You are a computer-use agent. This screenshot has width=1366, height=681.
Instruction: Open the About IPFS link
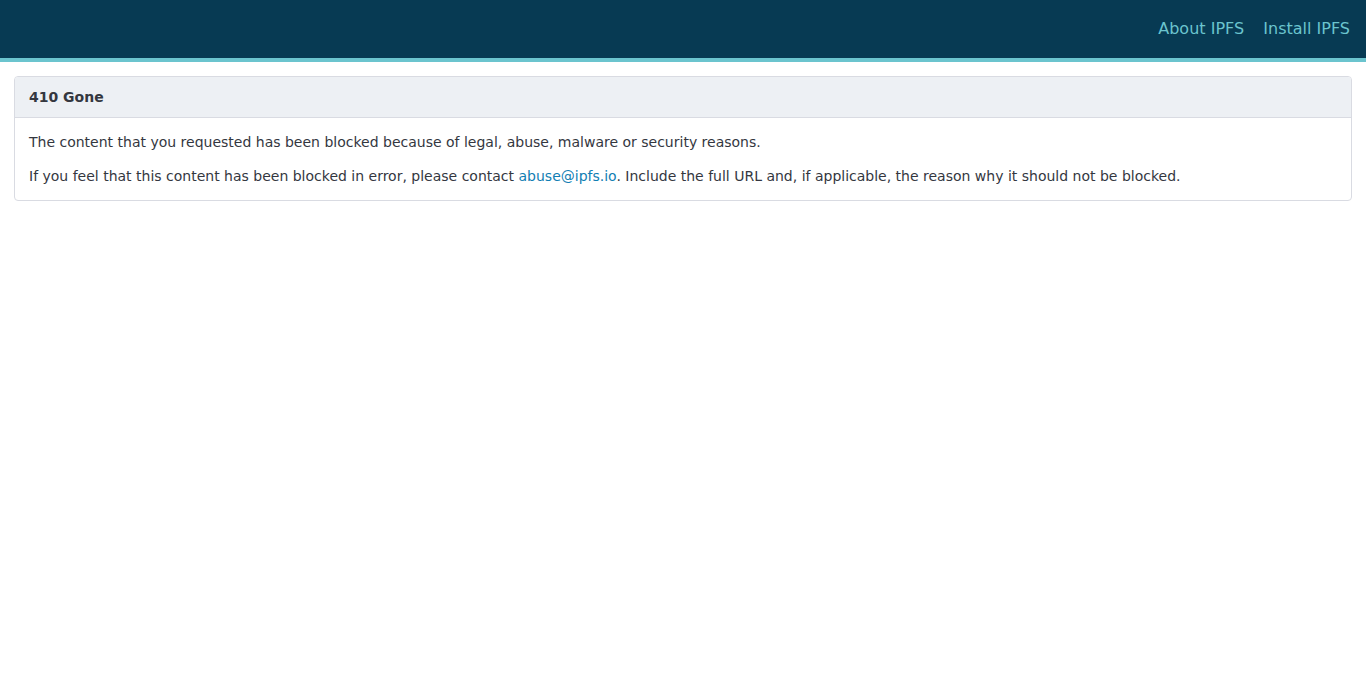[x=1201, y=28]
